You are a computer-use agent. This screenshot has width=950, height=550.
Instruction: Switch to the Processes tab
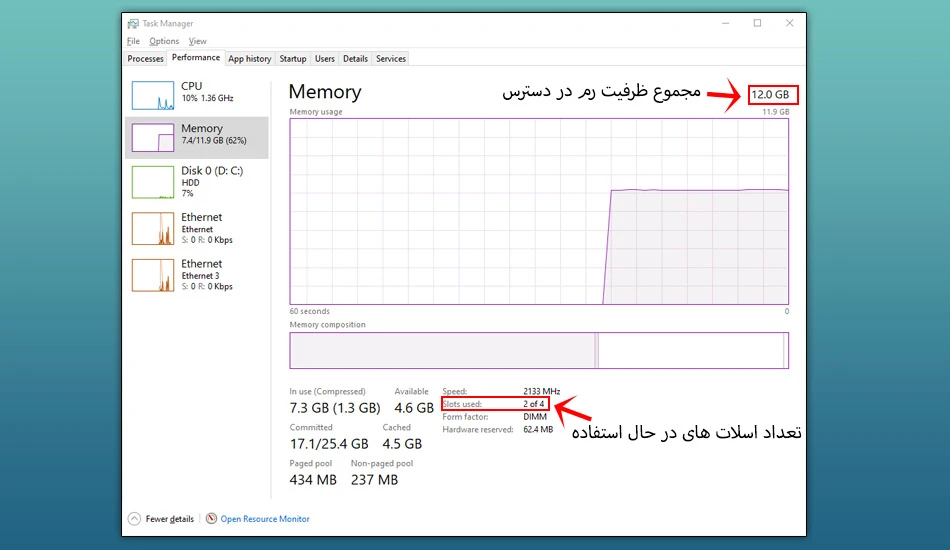pos(145,59)
